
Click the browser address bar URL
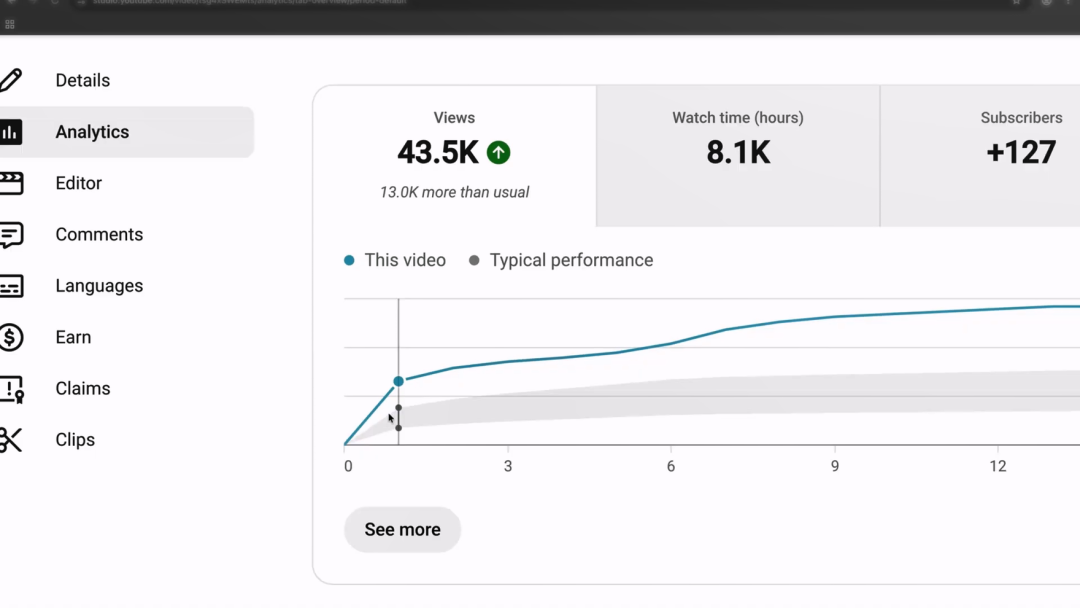[249, 3]
